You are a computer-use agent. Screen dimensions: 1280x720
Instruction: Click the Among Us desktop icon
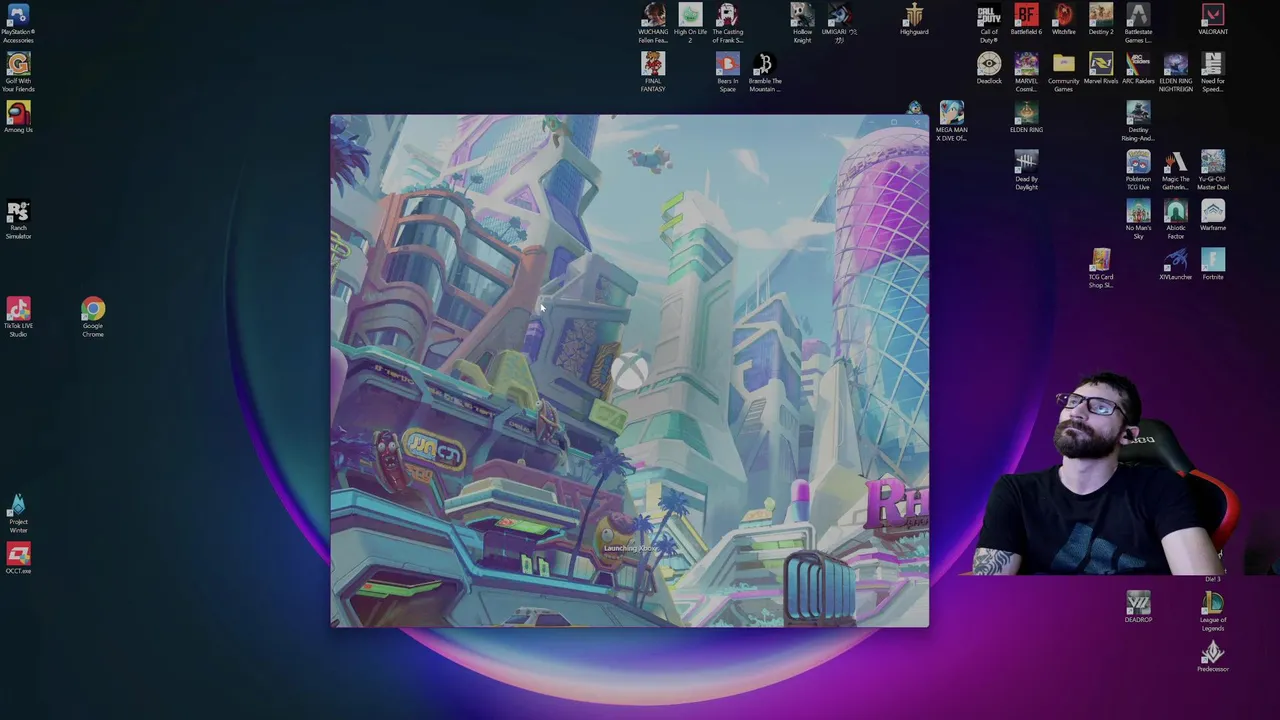18,117
